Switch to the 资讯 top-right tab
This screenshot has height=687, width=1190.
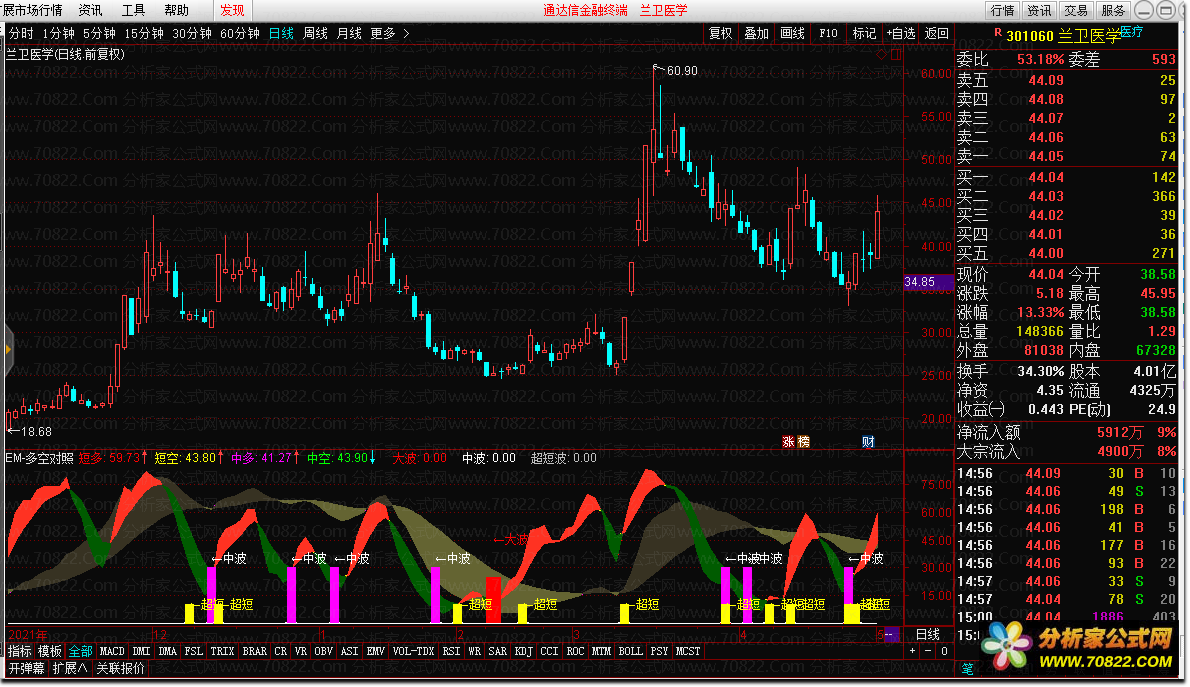(1040, 11)
